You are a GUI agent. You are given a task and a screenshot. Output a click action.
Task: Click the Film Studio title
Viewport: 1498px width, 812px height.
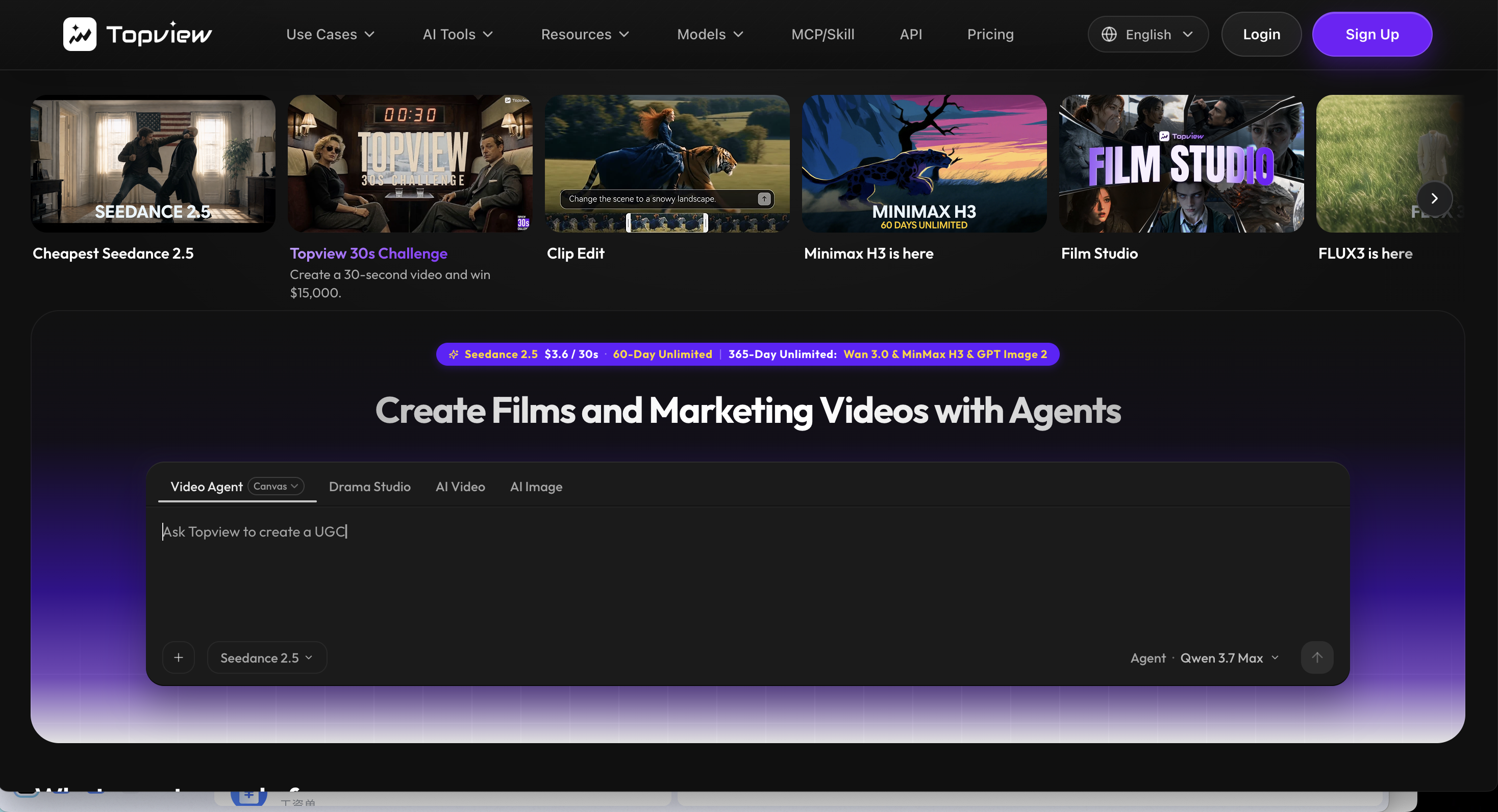coord(1100,253)
